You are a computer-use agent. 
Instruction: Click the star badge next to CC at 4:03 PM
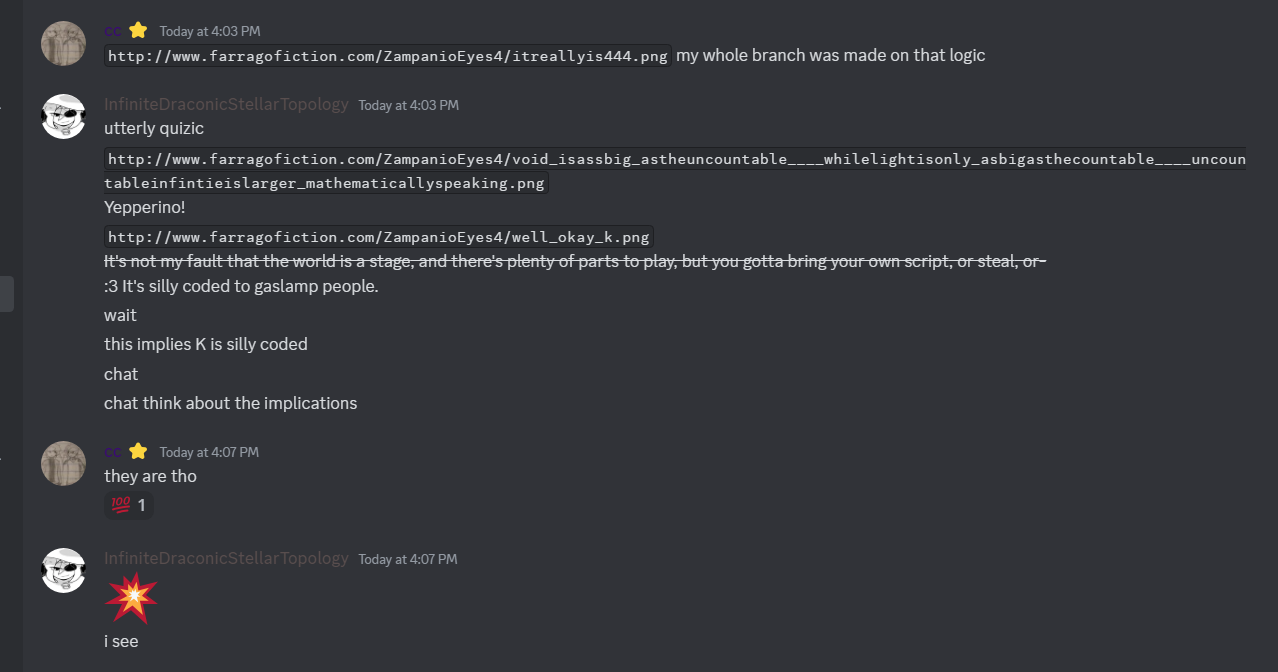[138, 30]
